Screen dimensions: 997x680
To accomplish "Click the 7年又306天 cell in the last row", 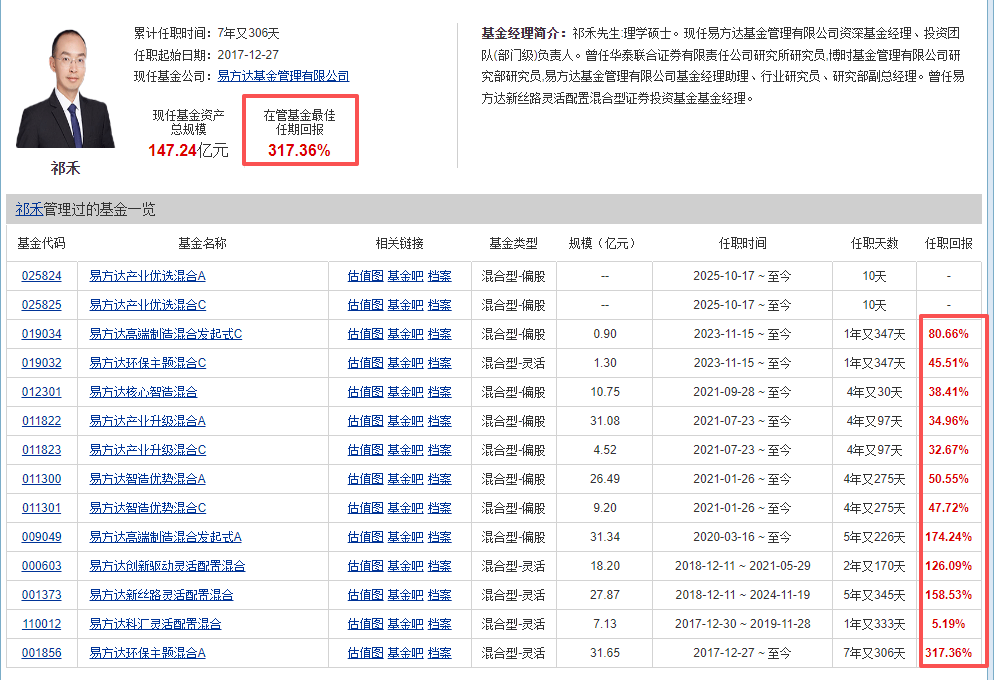I will (874, 653).
